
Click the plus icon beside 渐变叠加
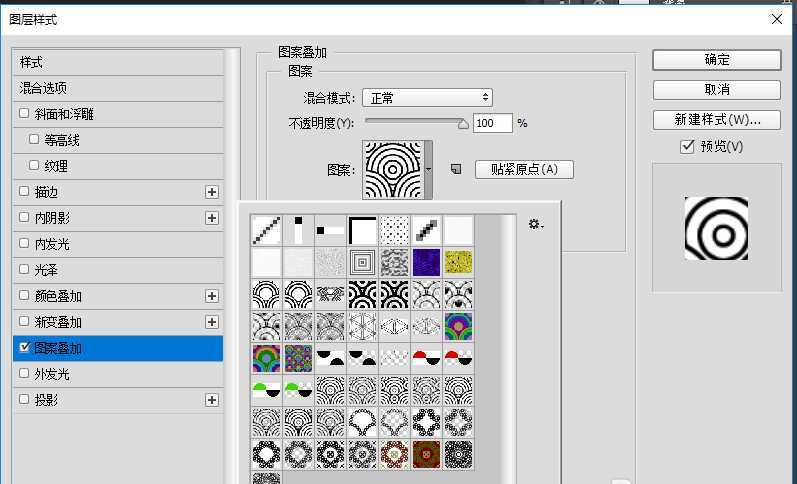(x=211, y=322)
